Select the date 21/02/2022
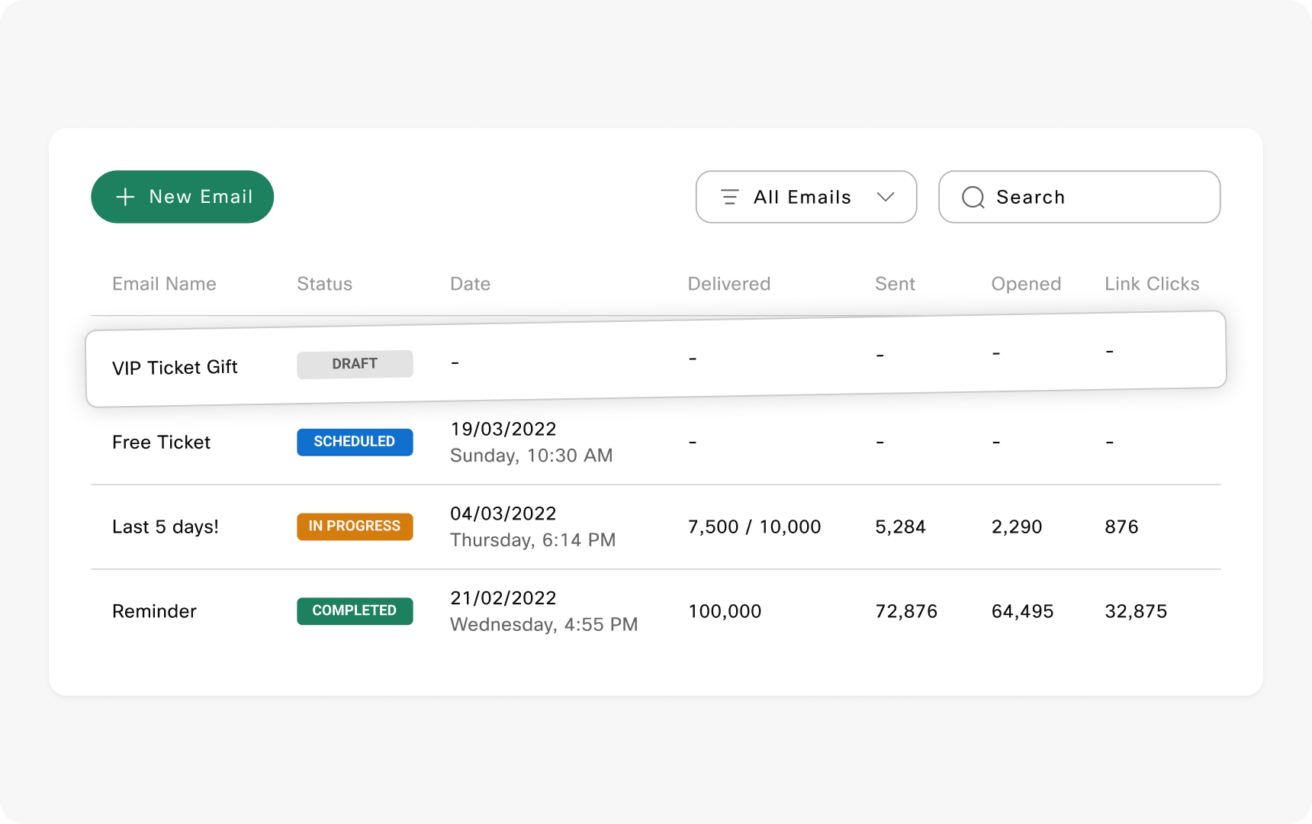Image resolution: width=1312 pixels, height=824 pixels. tap(503, 598)
